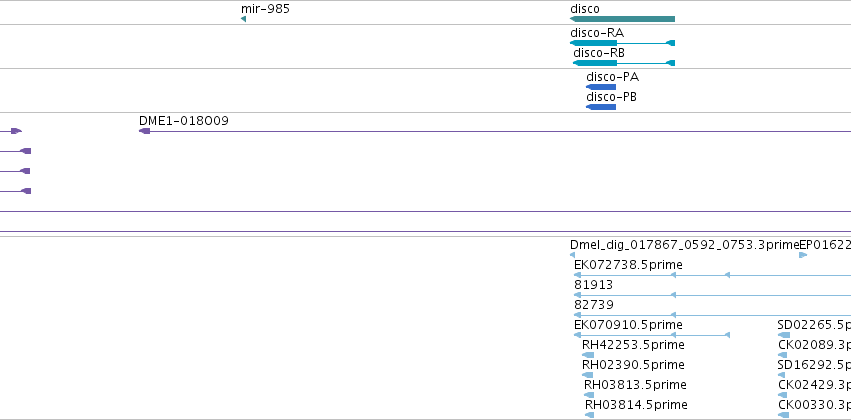851x420 pixels.
Task: Select the CK02089 EST label
Action: pos(815,345)
